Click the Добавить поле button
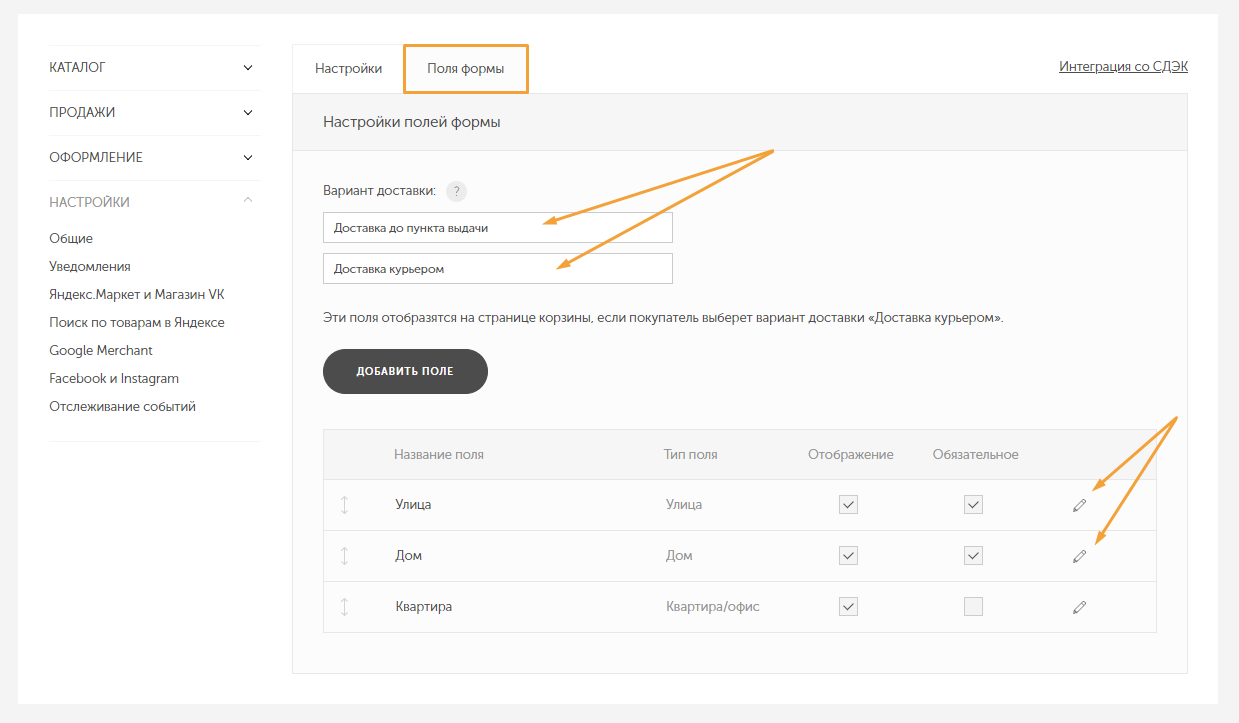 (405, 371)
